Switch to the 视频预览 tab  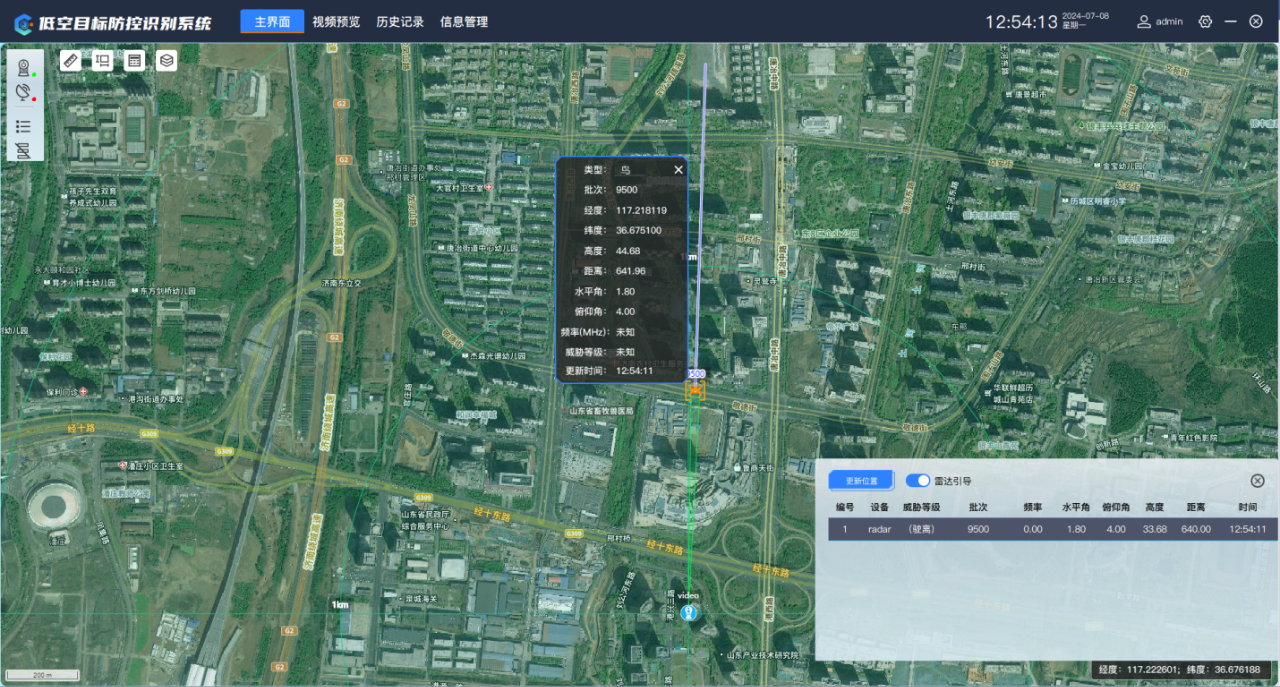336,21
